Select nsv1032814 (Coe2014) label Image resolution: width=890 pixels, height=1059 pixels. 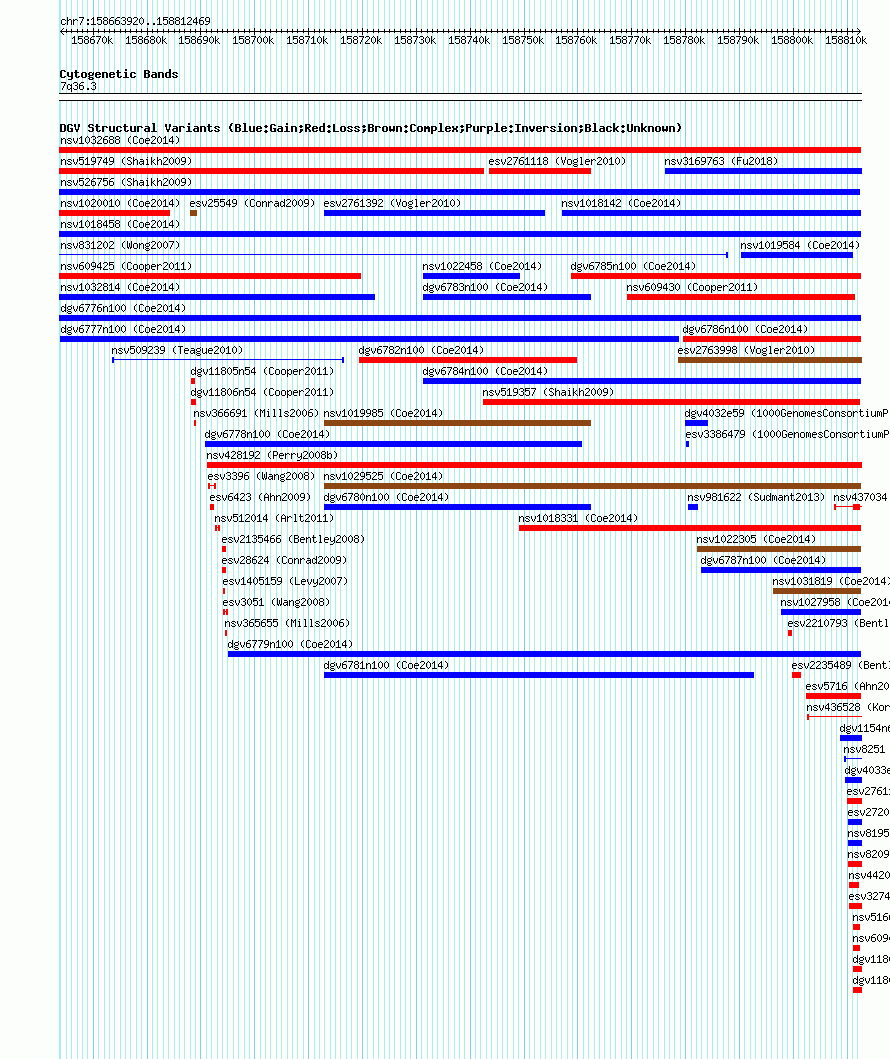[x=120, y=287]
